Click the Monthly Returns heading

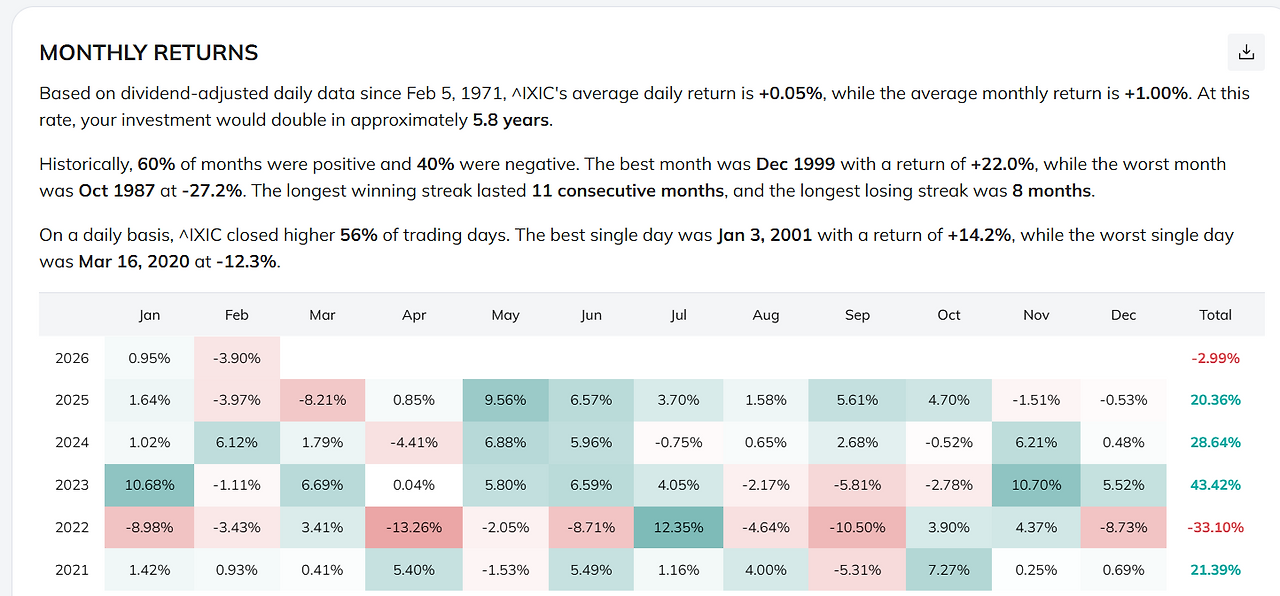click(148, 53)
